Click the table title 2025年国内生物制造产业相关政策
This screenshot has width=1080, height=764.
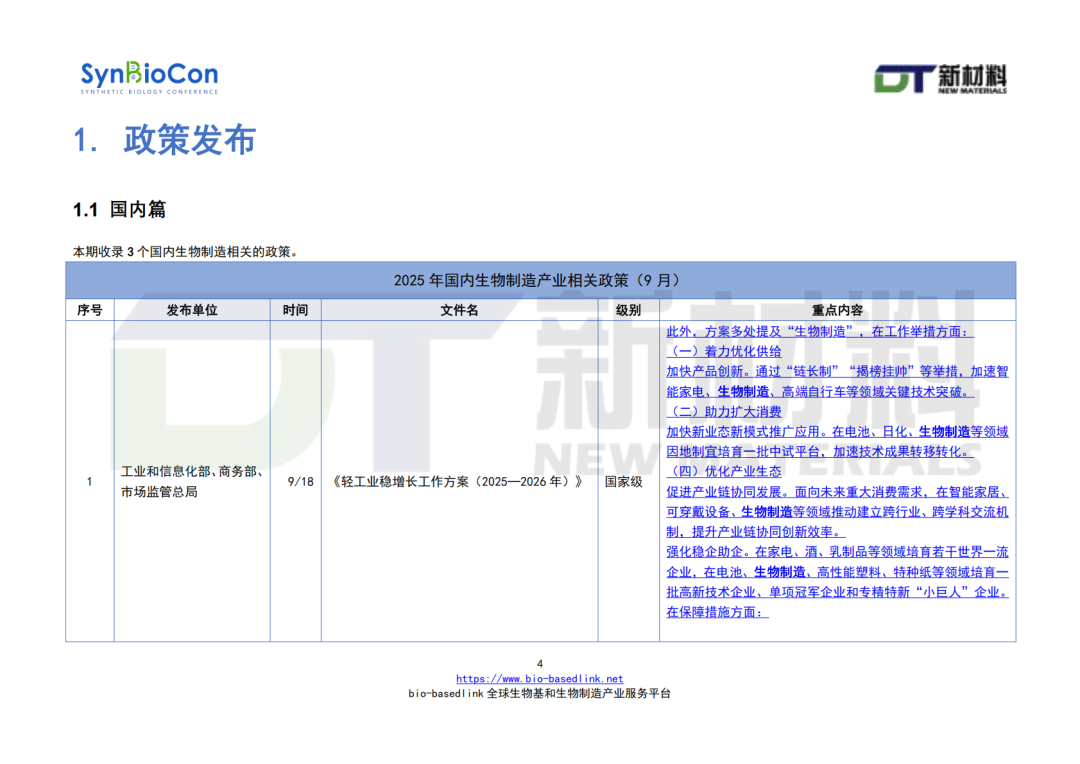(x=540, y=280)
